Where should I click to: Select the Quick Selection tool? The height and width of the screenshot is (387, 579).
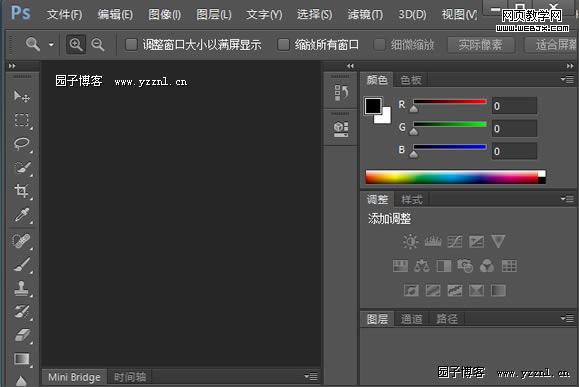[21, 168]
